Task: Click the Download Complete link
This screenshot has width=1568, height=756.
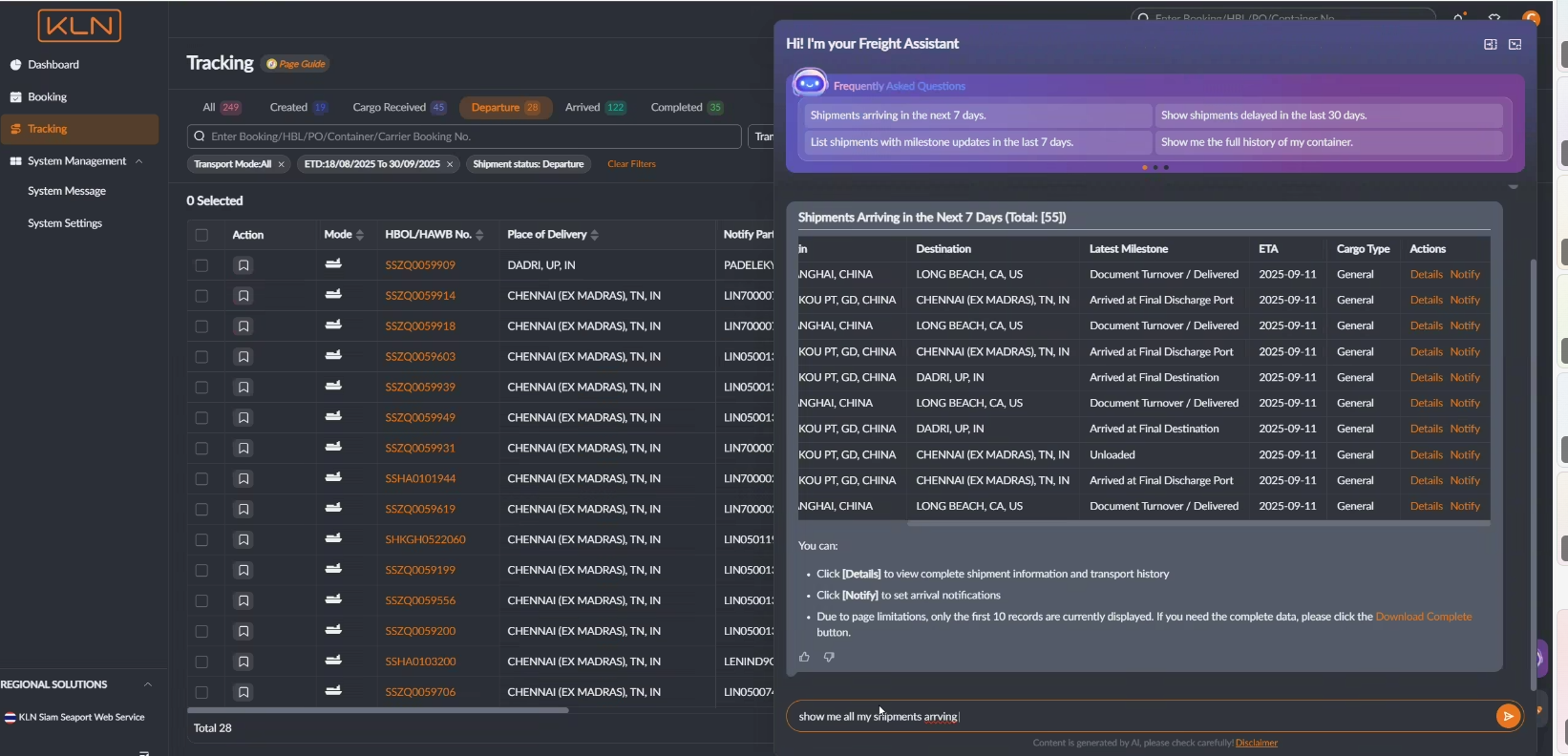Action: (x=1423, y=617)
